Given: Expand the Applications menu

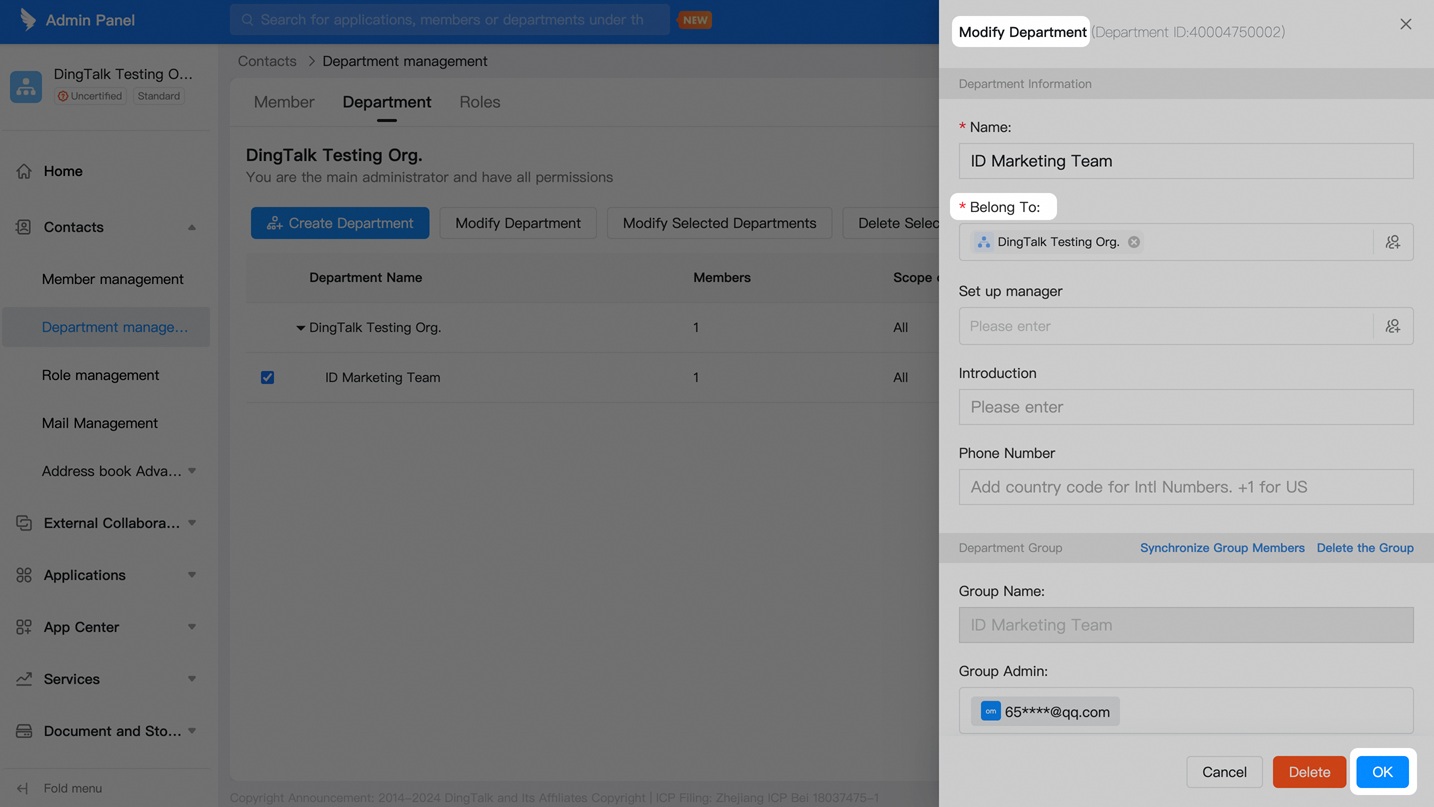Looking at the screenshot, I should (192, 575).
